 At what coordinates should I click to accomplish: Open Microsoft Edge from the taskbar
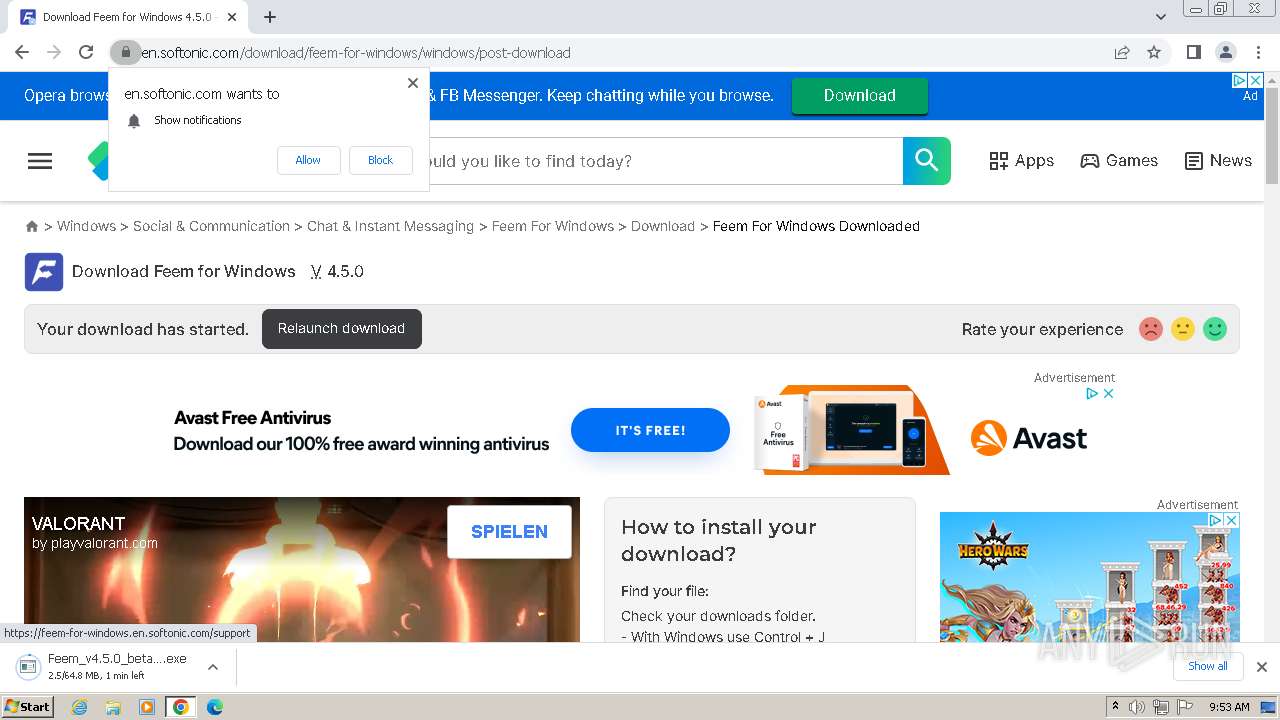click(x=215, y=707)
